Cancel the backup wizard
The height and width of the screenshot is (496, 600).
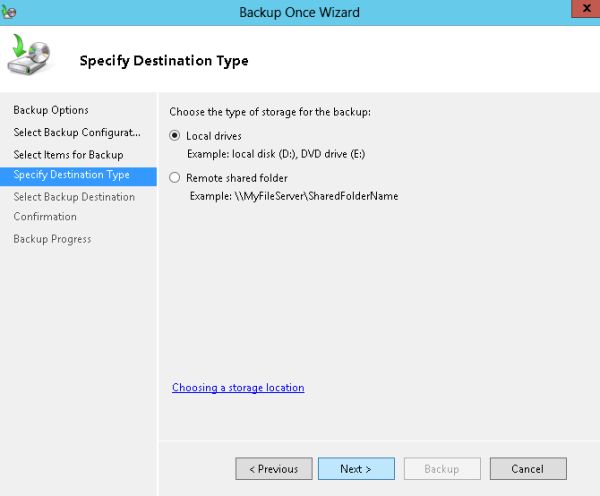click(x=527, y=468)
